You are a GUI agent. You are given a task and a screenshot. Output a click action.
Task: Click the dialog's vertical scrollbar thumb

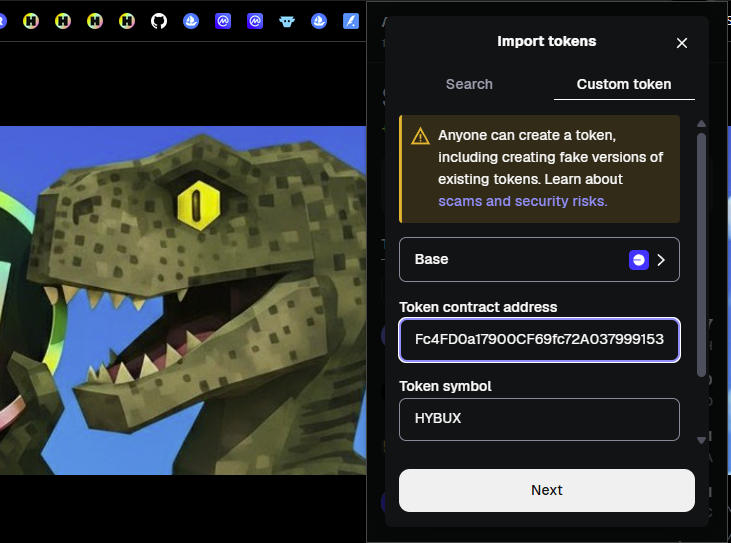[x=701, y=255]
